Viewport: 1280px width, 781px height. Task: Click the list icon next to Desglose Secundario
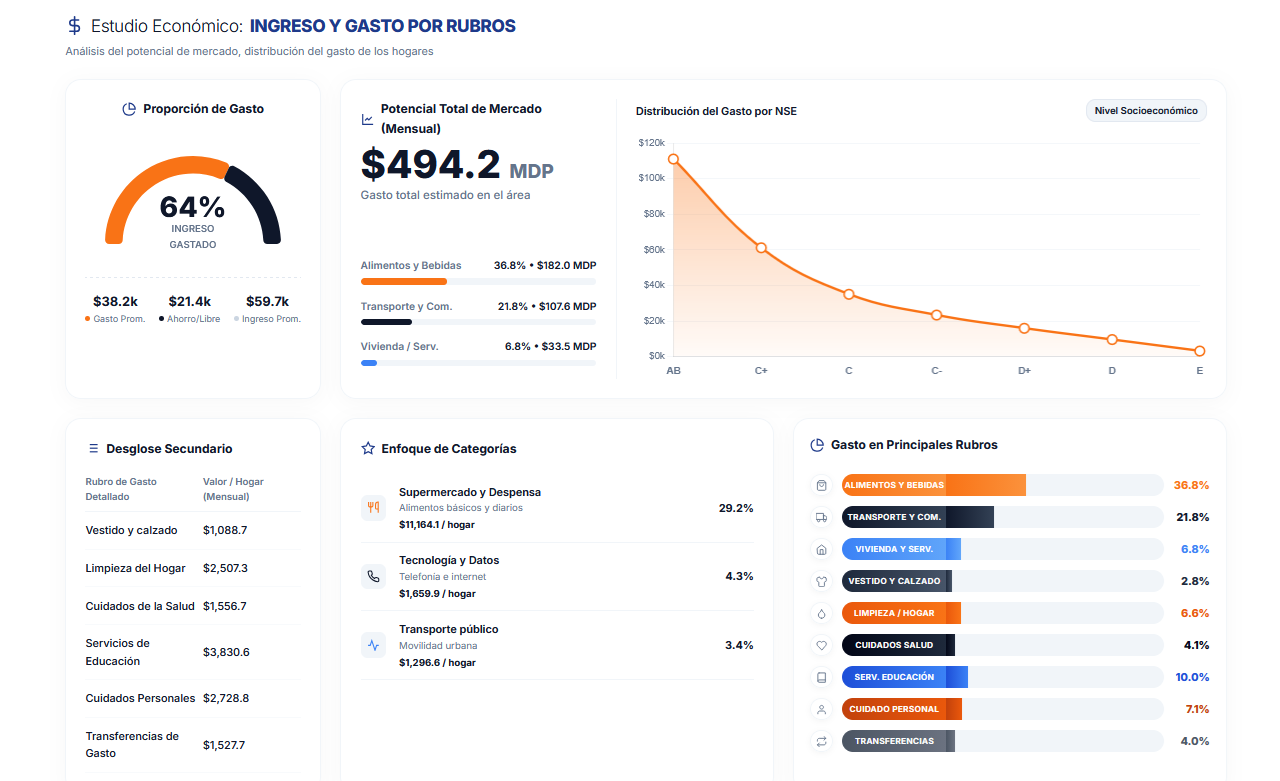click(x=93, y=449)
